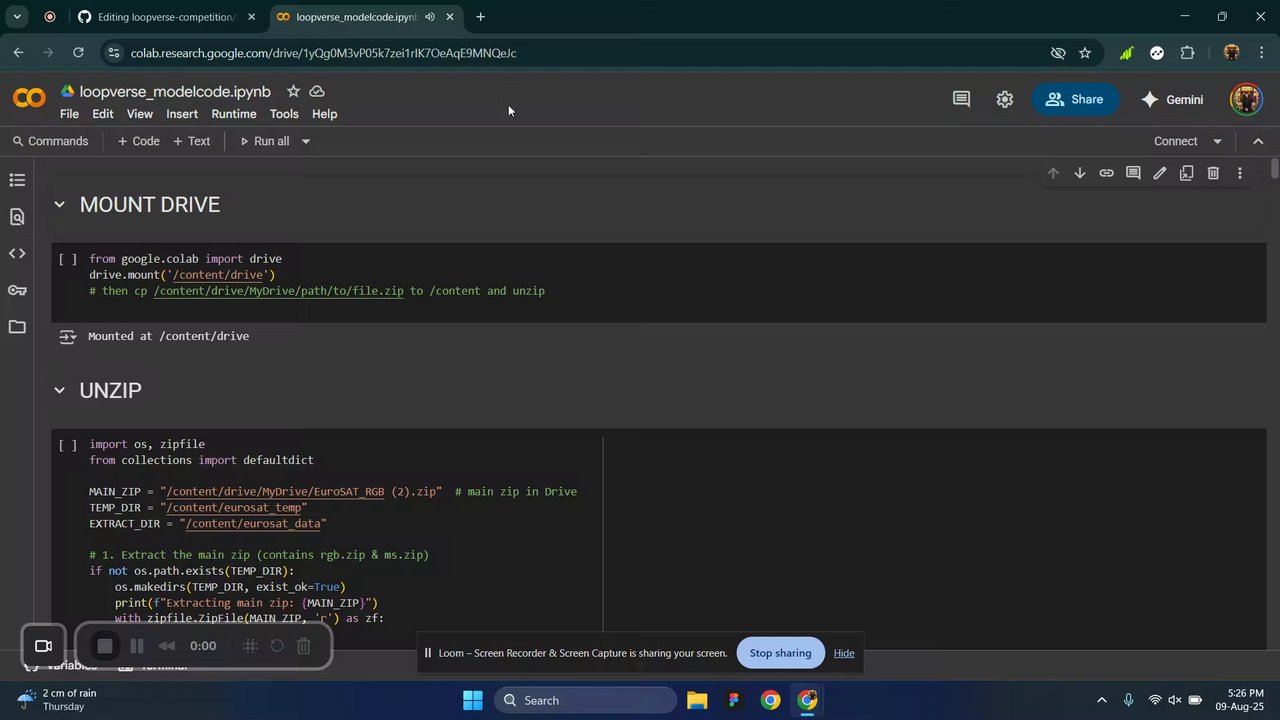Open the Code snippets sidebar panel
Screen dimensions: 1280x720
pyautogui.click(x=17, y=253)
